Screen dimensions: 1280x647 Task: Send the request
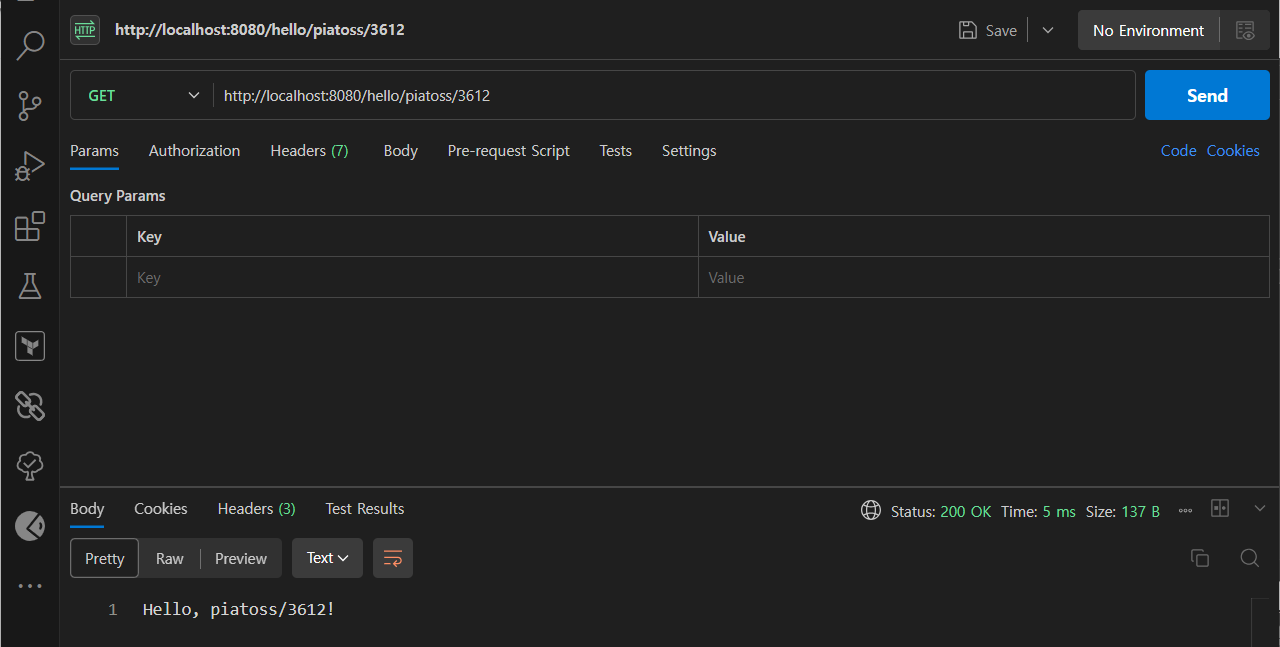pyautogui.click(x=1207, y=96)
